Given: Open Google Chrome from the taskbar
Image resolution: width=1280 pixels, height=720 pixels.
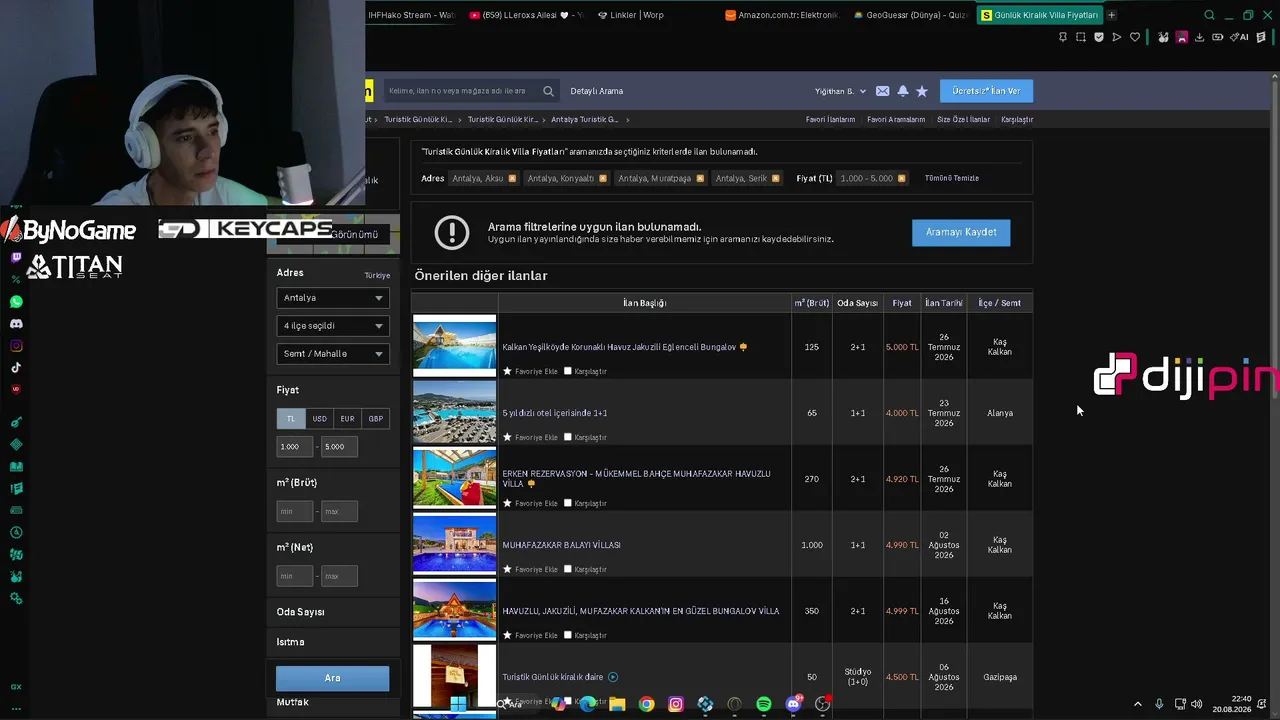Looking at the screenshot, I should tap(647, 704).
